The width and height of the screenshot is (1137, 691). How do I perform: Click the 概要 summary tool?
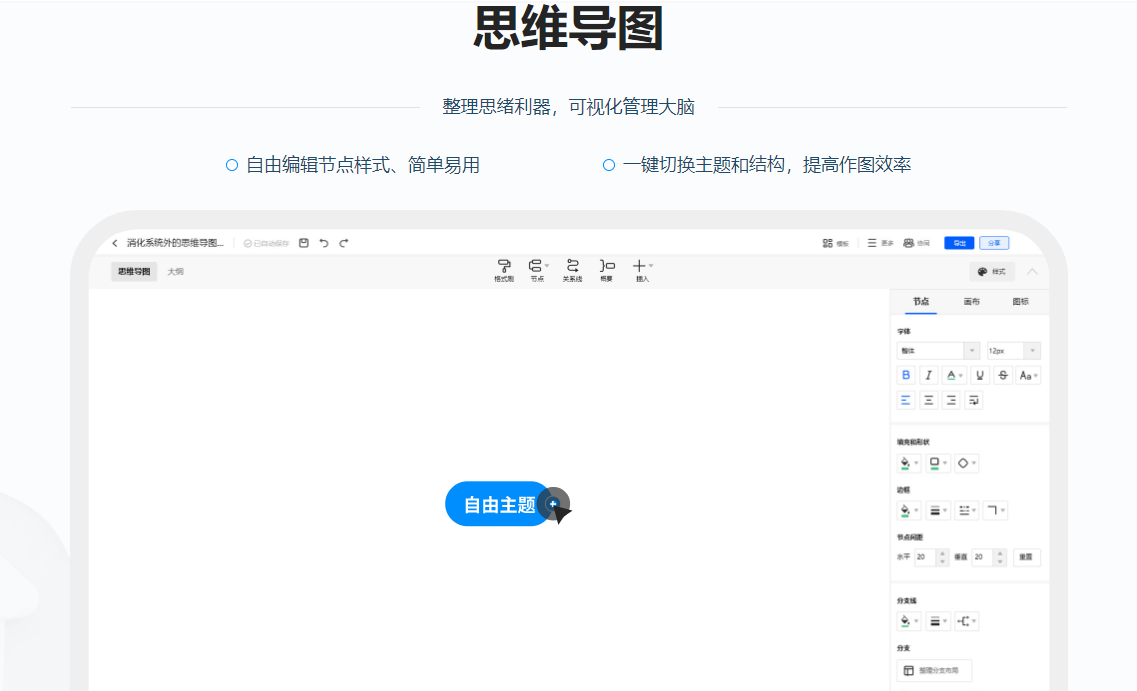click(x=605, y=270)
